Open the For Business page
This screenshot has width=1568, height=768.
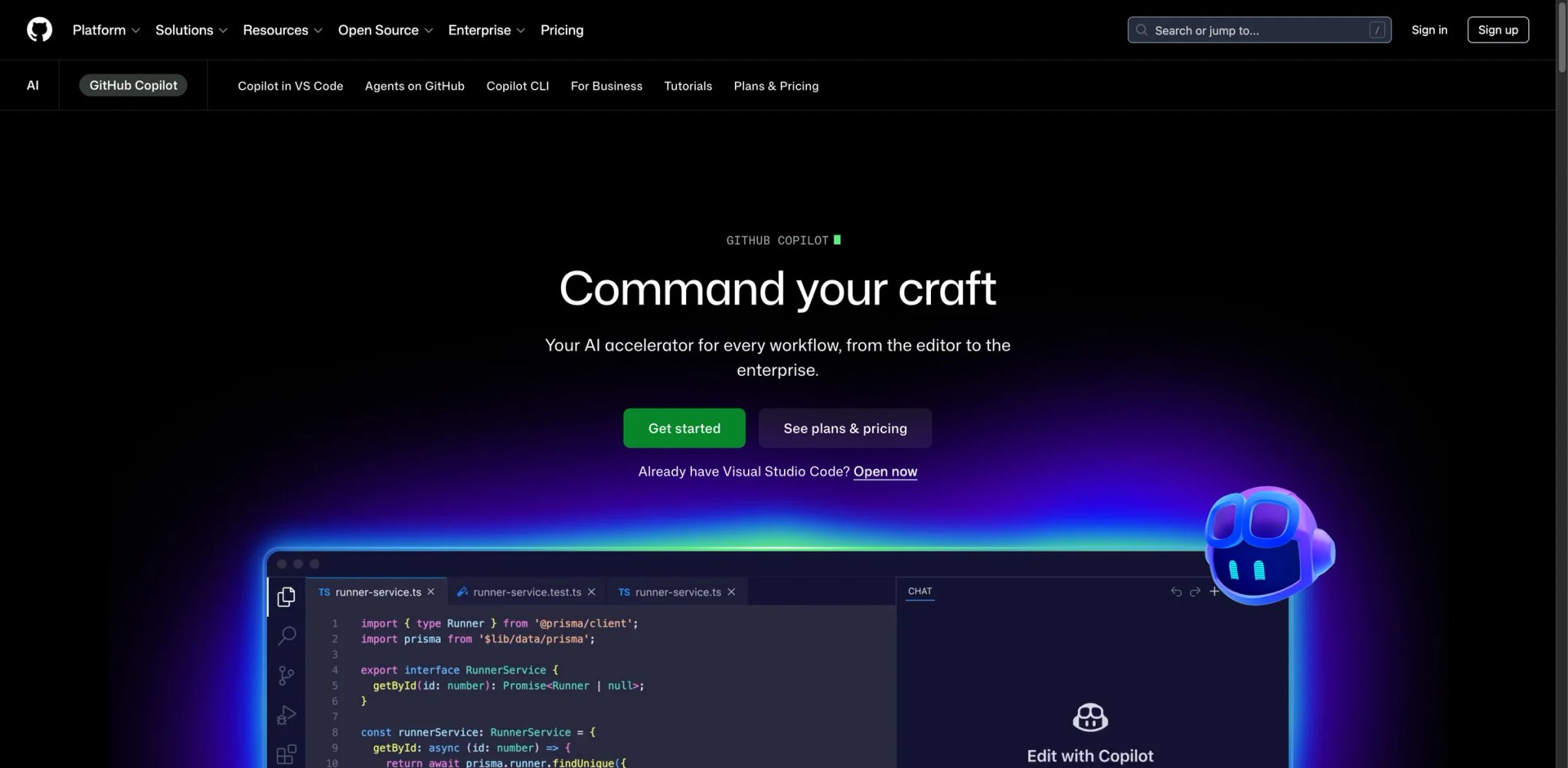tap(606, 86)
